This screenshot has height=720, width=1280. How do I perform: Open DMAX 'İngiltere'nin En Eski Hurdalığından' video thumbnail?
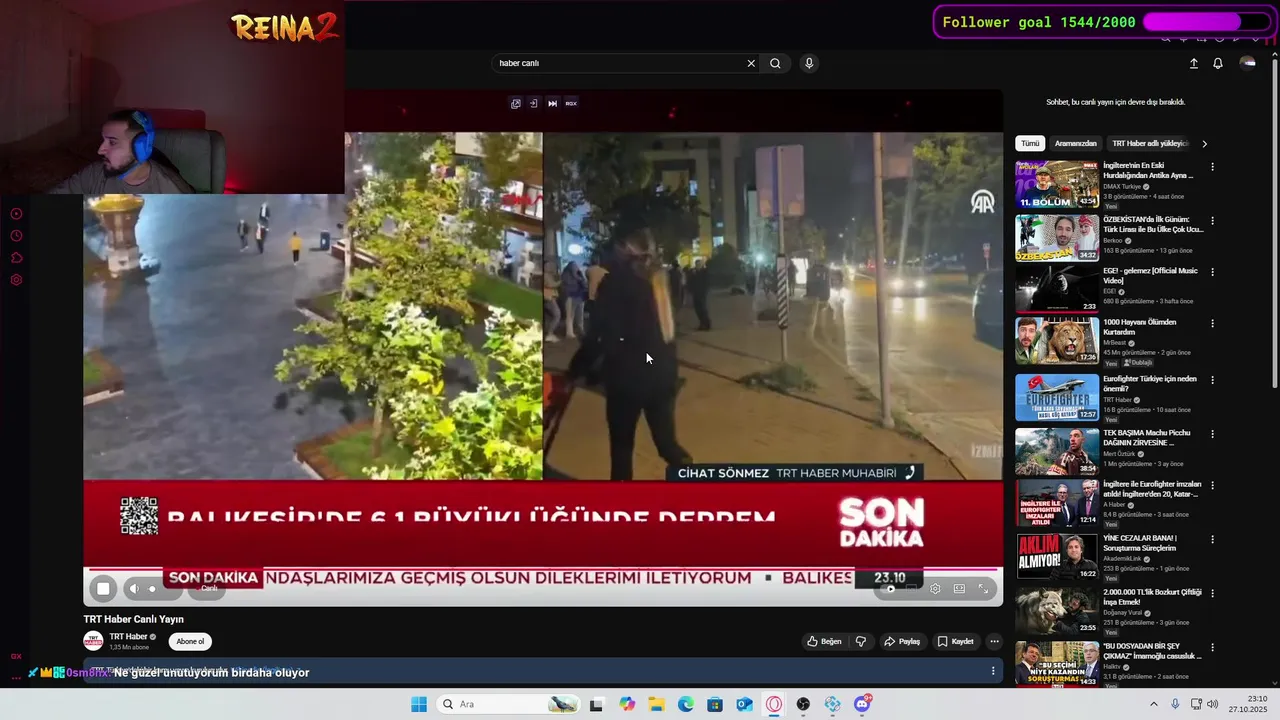[1057, 185]
